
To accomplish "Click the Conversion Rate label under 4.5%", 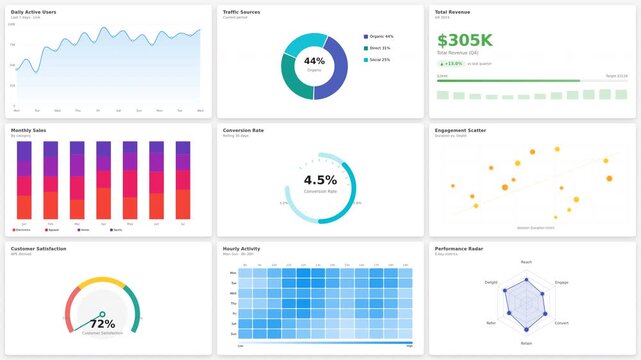I will click(x=320, y=191).
